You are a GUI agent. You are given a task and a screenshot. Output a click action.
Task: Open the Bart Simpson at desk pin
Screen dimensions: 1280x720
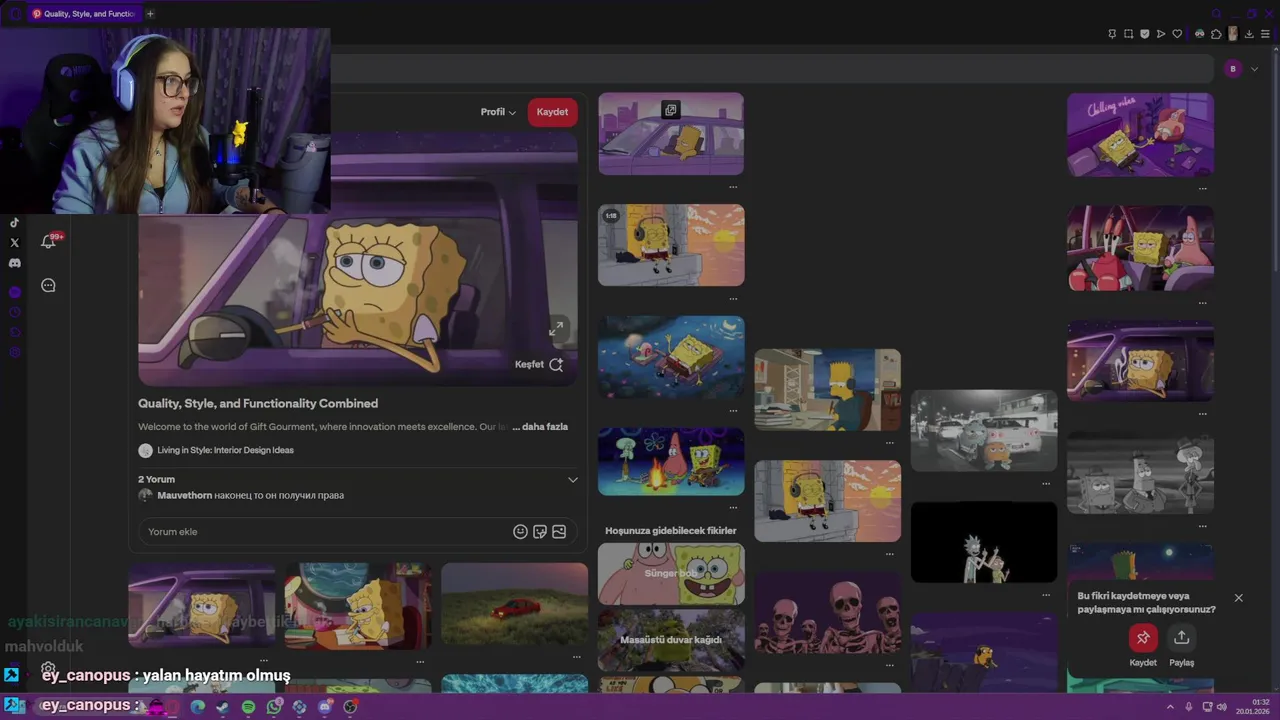(x=827, y=390)
